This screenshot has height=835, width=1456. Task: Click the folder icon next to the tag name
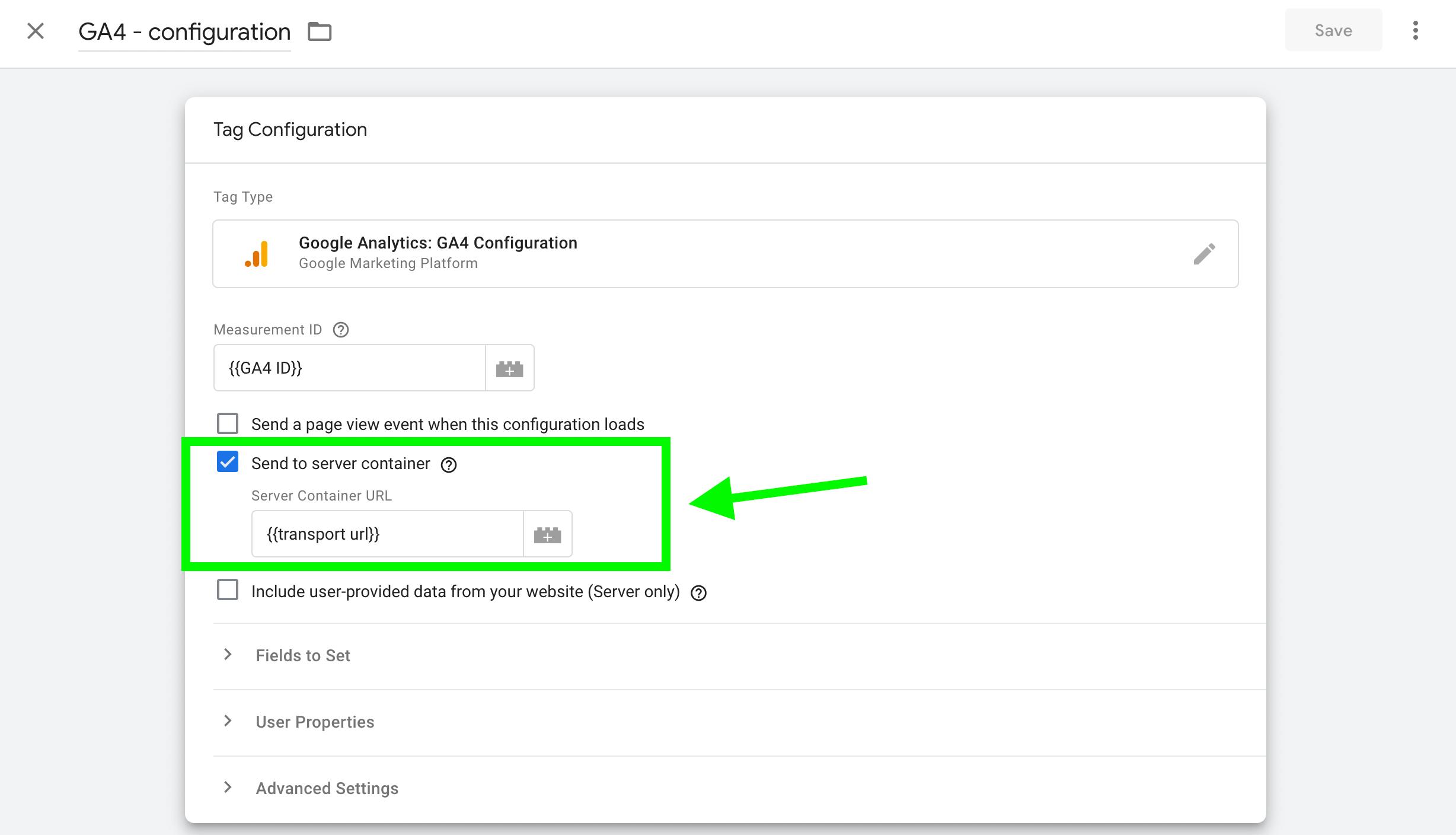320,31
